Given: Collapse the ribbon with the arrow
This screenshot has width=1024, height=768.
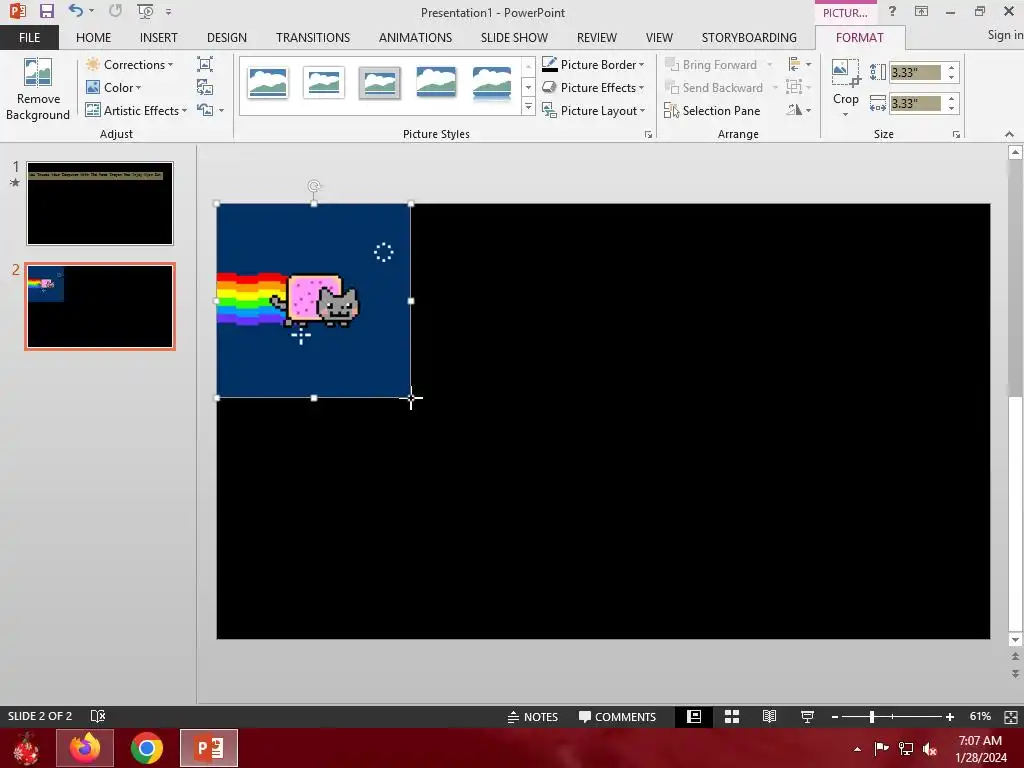Looking at the screenshot, I should click(x=1009, y=134).
